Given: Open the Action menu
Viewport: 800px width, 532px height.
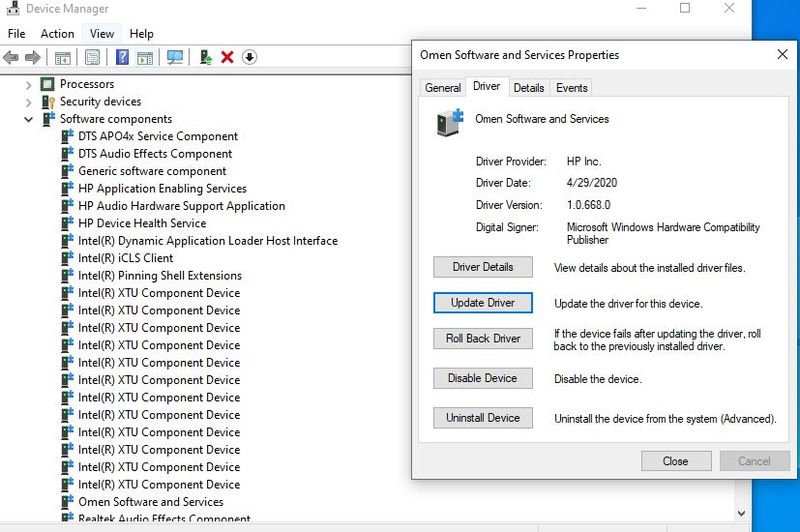Looking at the screenshot, I should point(57,33).
